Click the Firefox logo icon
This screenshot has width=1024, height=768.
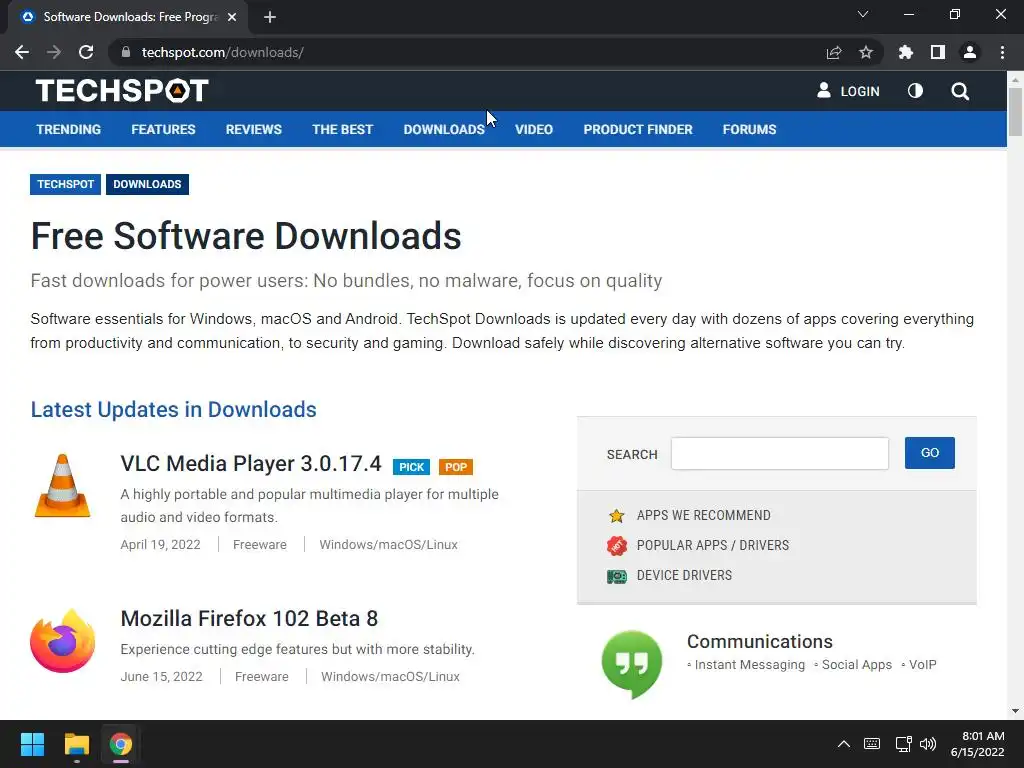tap(63, 641)
